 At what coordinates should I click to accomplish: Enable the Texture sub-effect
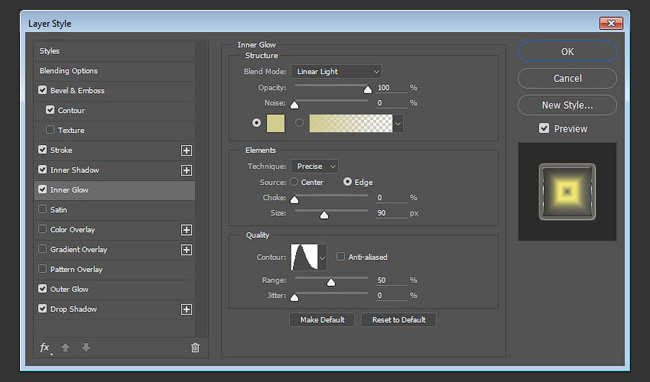pos(50,130)
